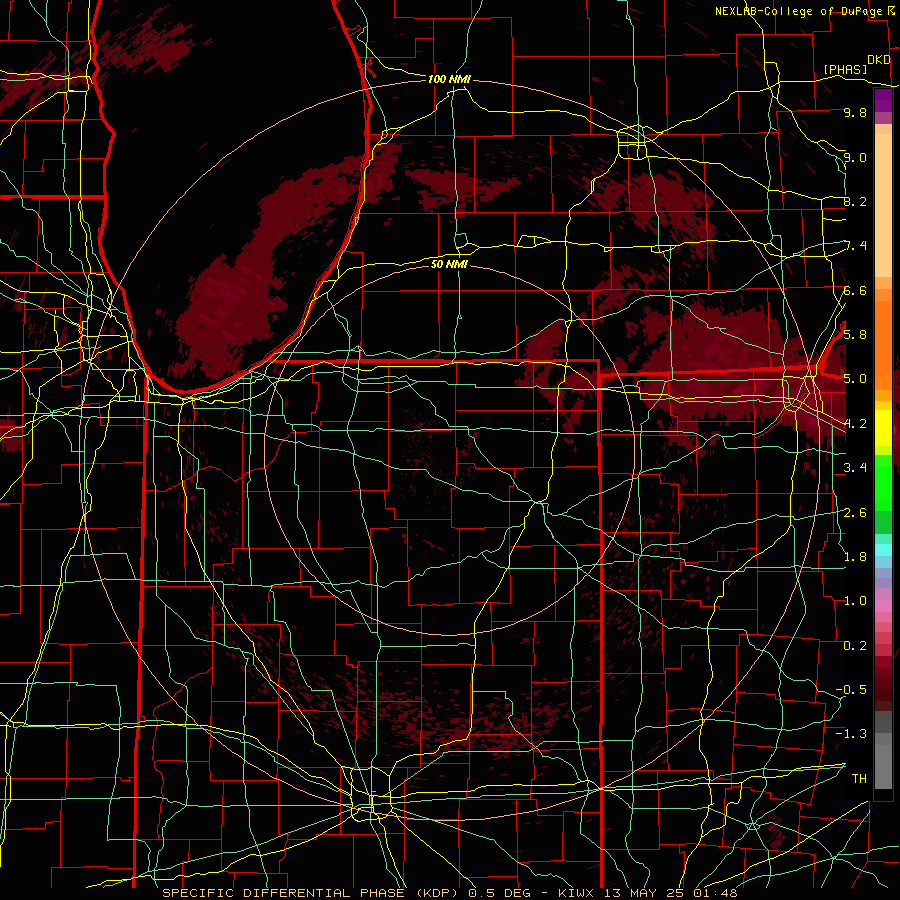Image resolution: width=900 pixels, height=900 pixels.
Task: Click the [PHAS] legend heading
Action: 845,70
